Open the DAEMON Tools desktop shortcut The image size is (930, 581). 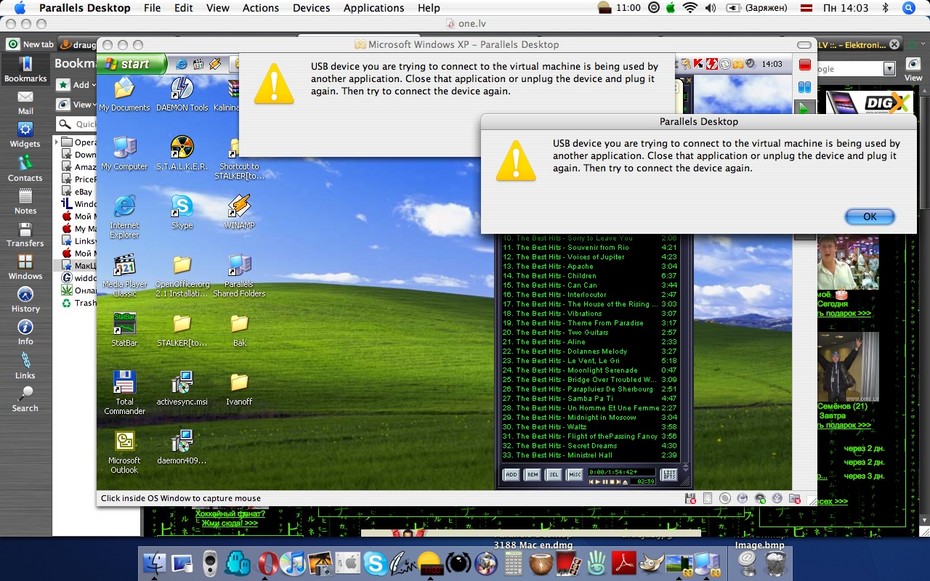pyautogui.click(x=182, y=94)
